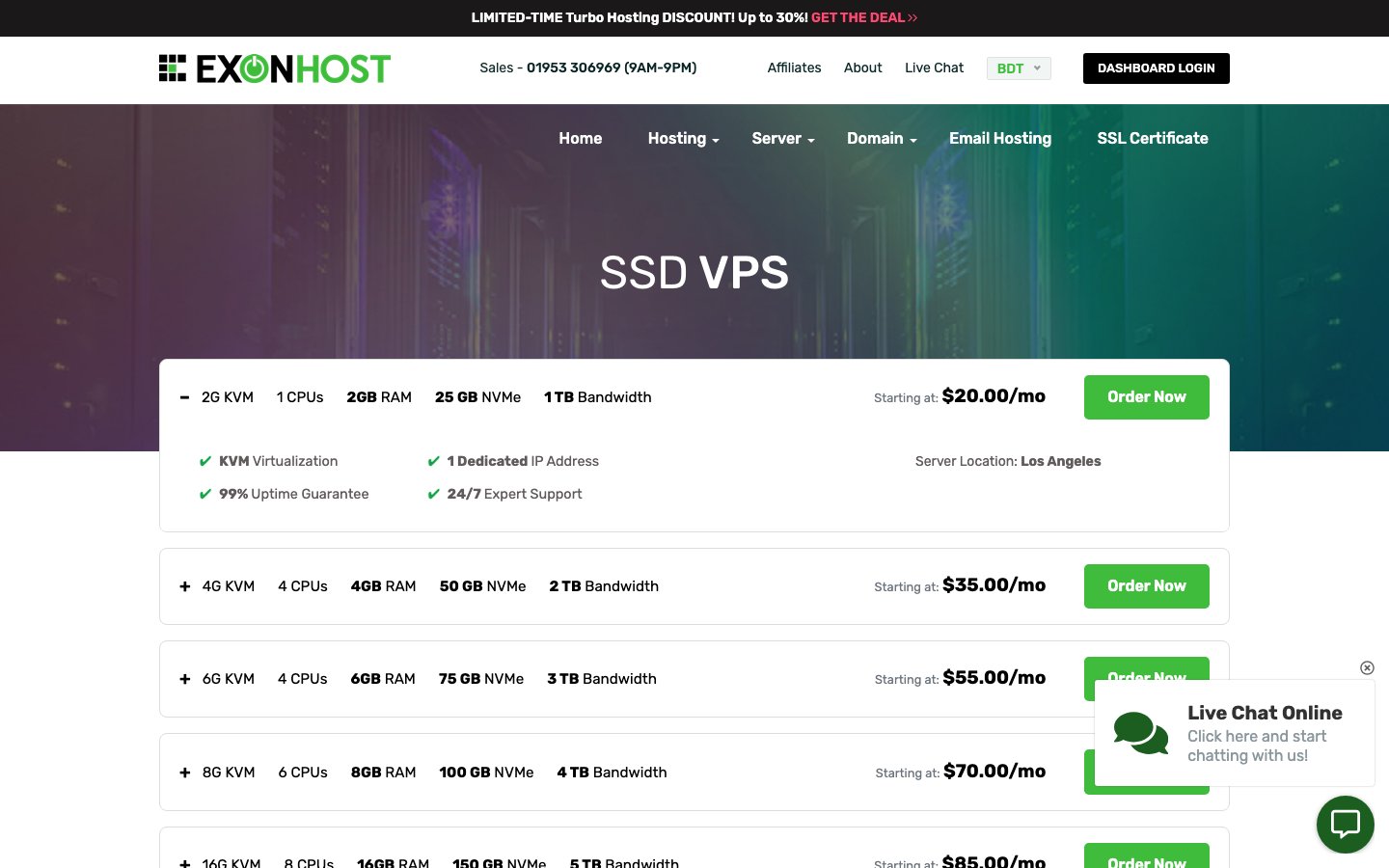The image size is (1389, 868).
Task: Click the ExonHost logo
Action: pyautogui.click(x=275, y=68)
